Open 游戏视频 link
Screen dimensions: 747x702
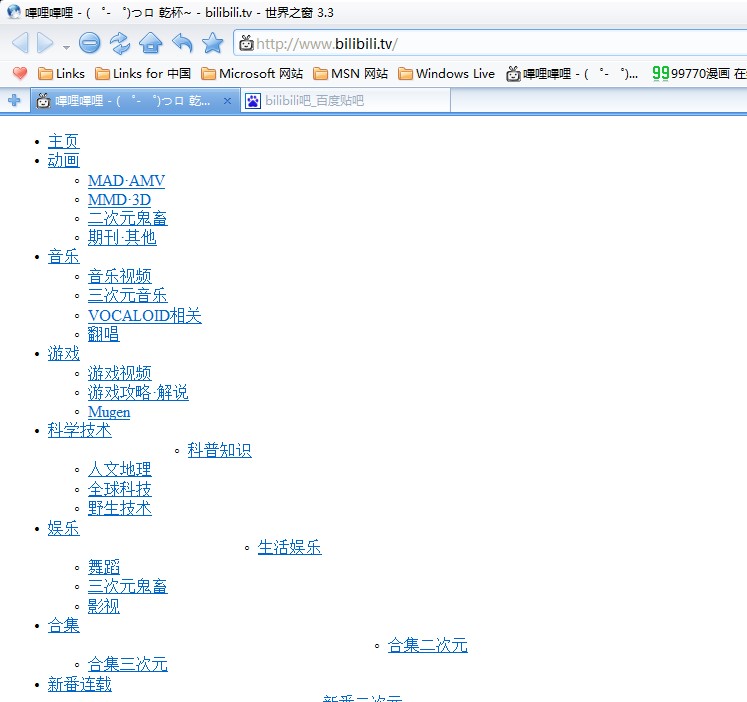click(x=120, y=373)
